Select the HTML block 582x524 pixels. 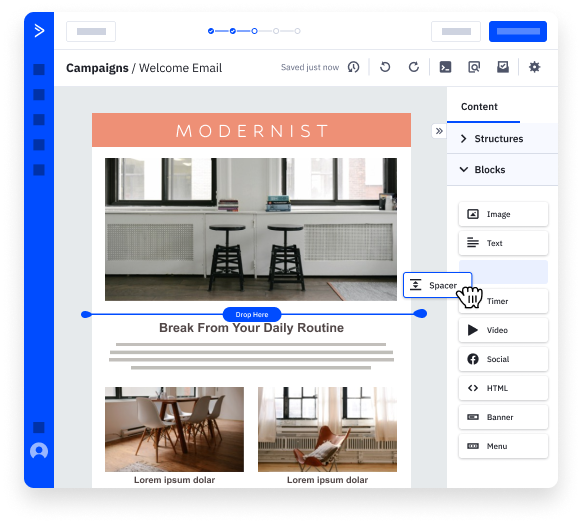503,388
